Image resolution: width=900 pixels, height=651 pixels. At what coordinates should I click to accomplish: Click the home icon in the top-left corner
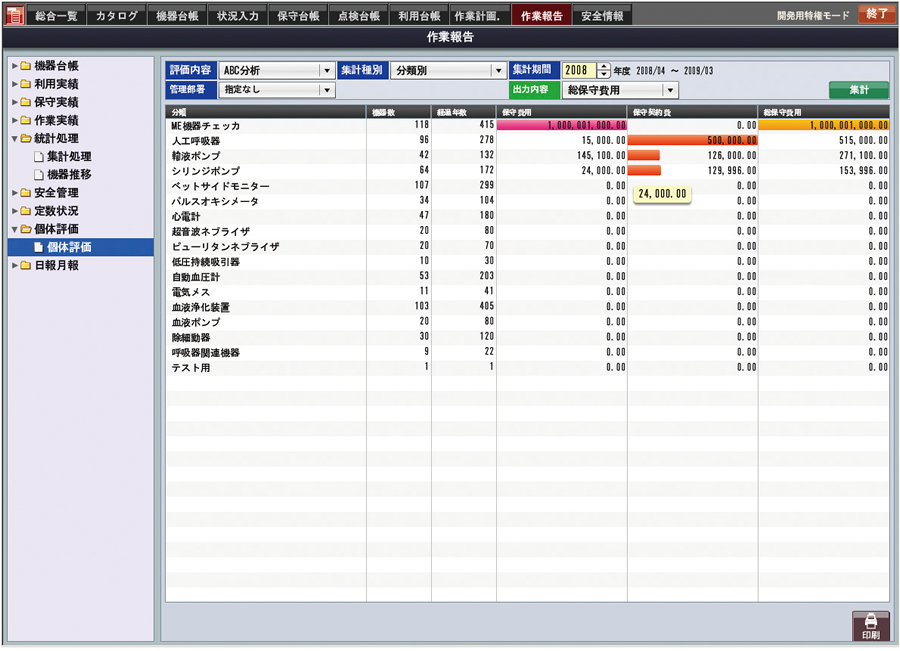click(x=11, y=14)
